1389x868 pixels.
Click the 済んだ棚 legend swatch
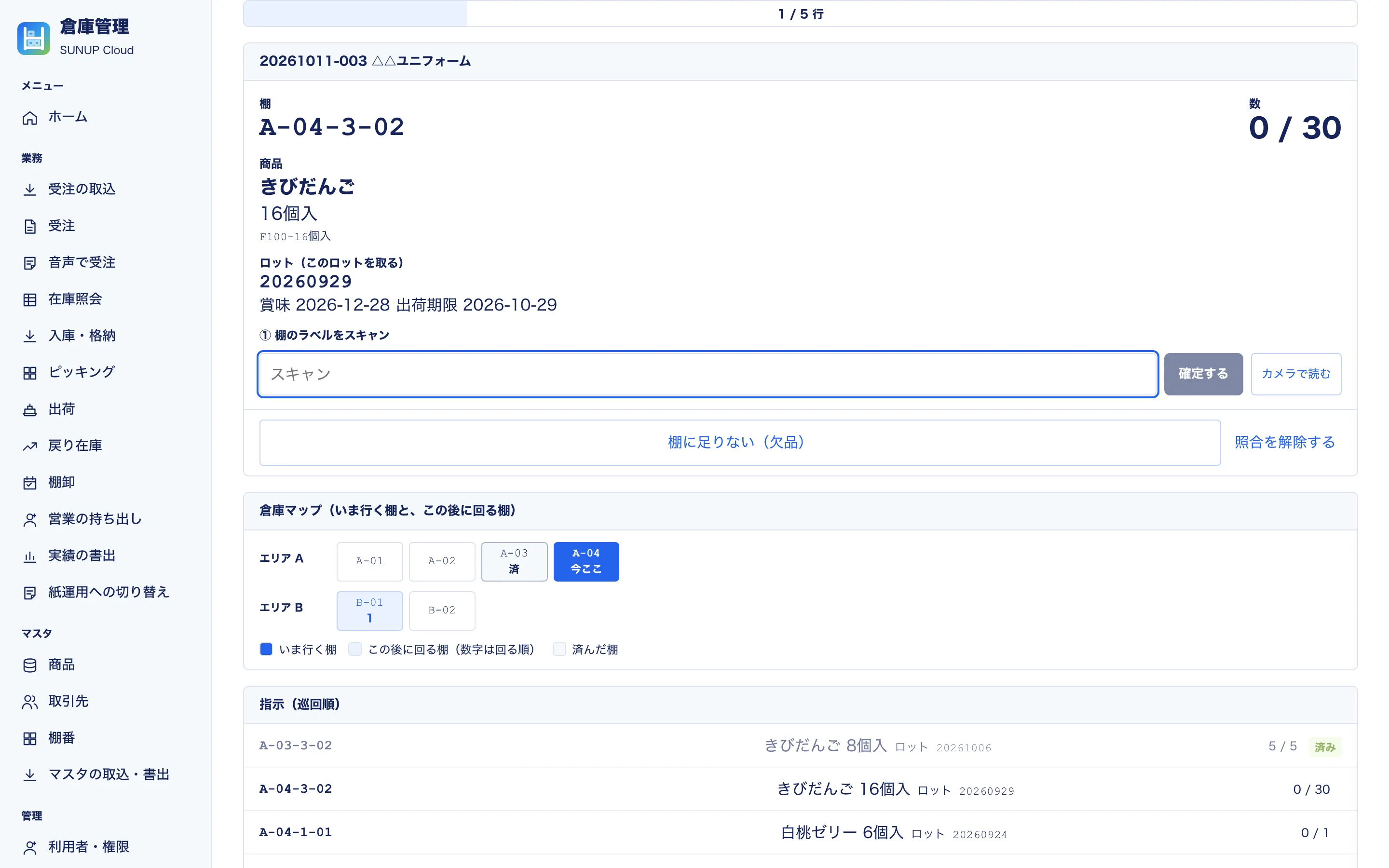click(x=559, y=649)
